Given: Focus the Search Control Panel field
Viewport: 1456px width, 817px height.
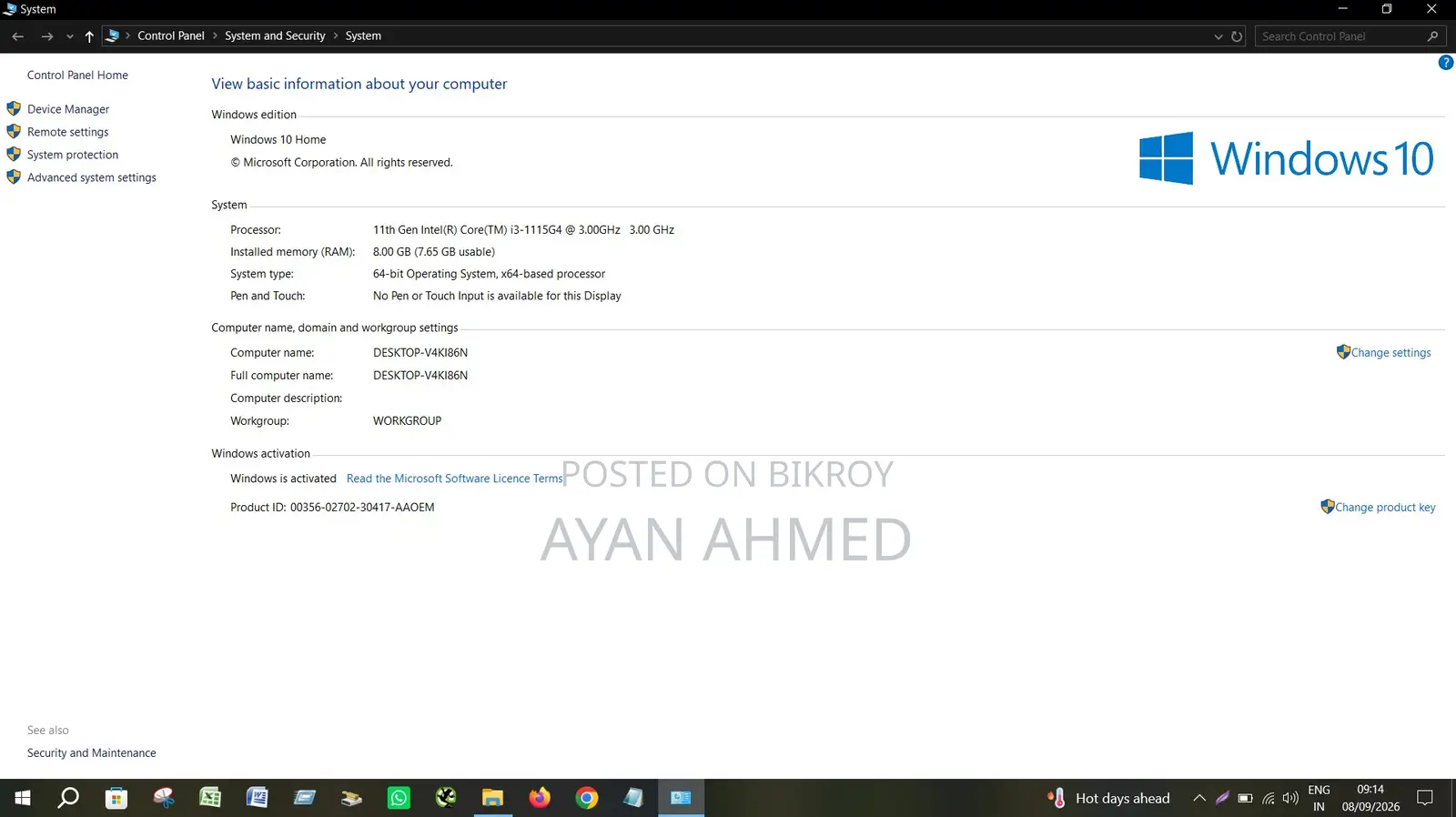Looking at the screenshot, I should pos(1350,36).
